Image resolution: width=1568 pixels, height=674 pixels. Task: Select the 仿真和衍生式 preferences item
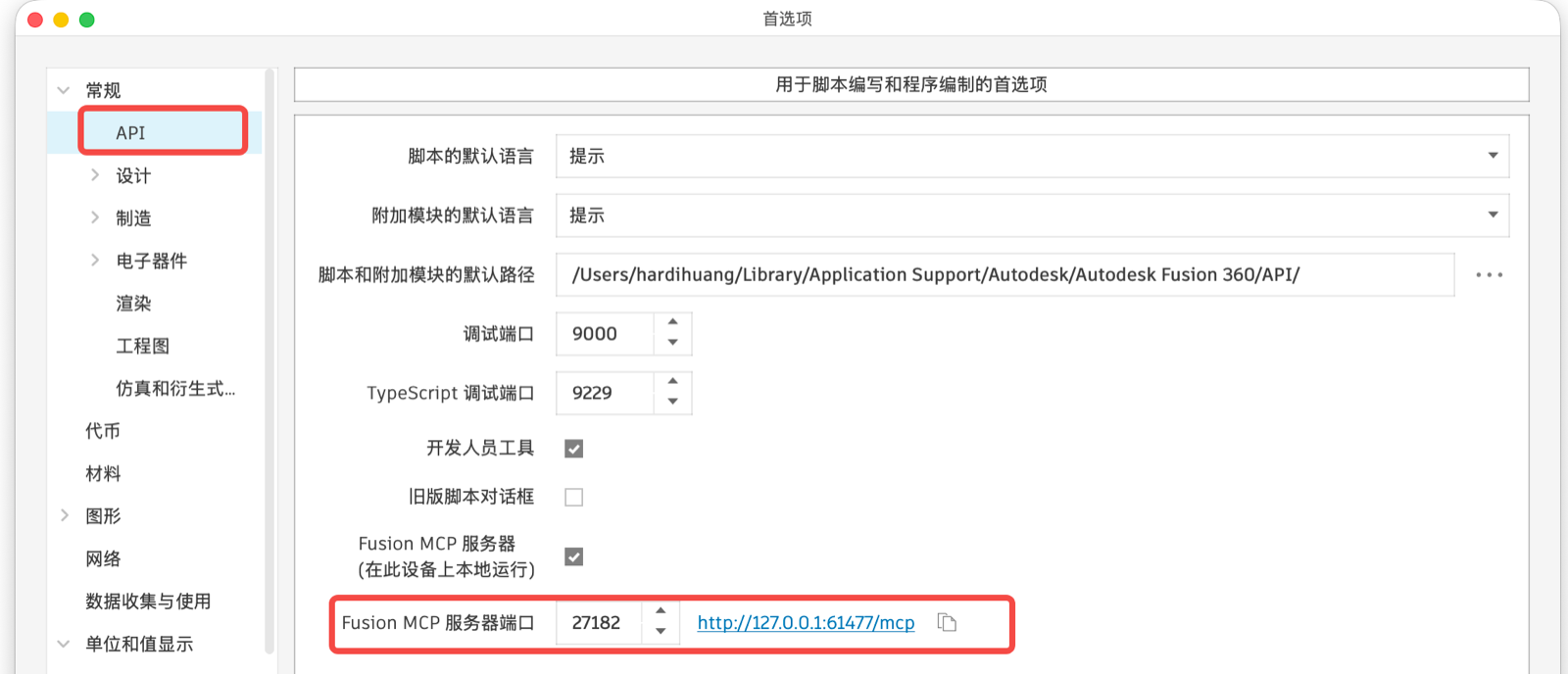(x=175, y=388)
